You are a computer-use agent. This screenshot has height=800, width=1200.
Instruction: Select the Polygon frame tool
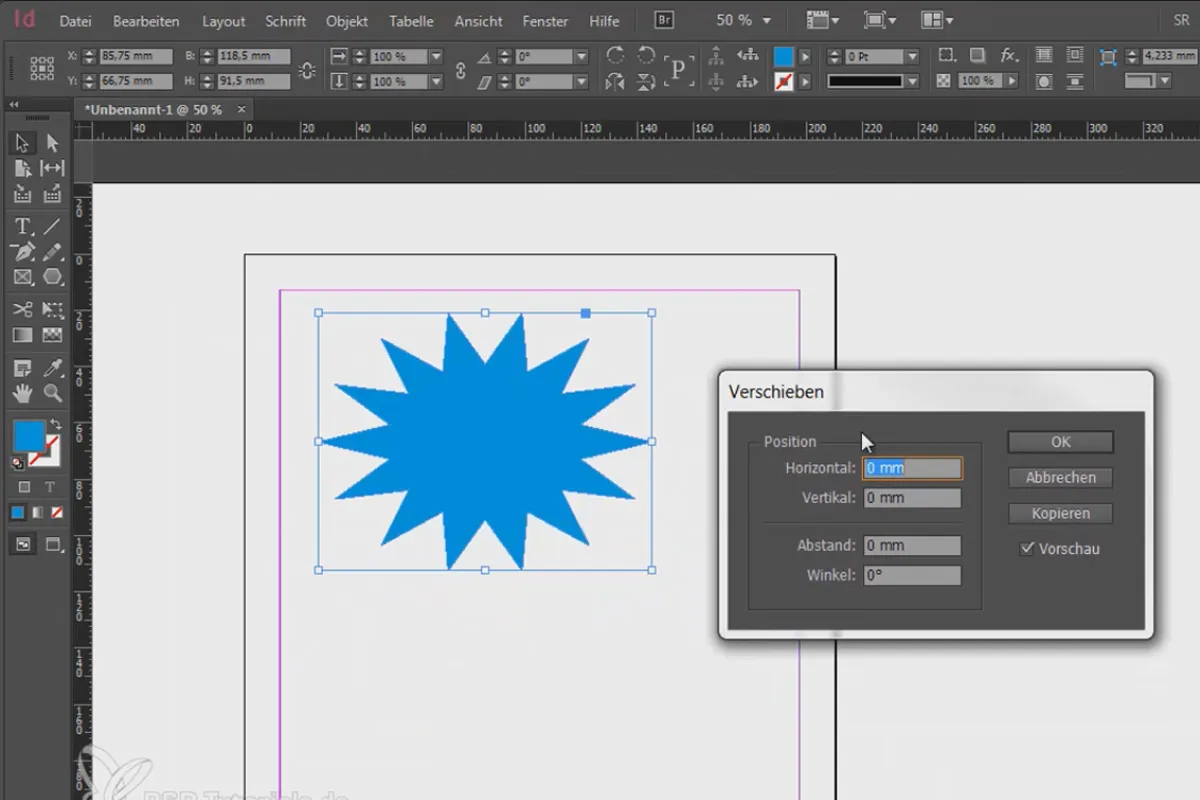[x=52, y=277]
